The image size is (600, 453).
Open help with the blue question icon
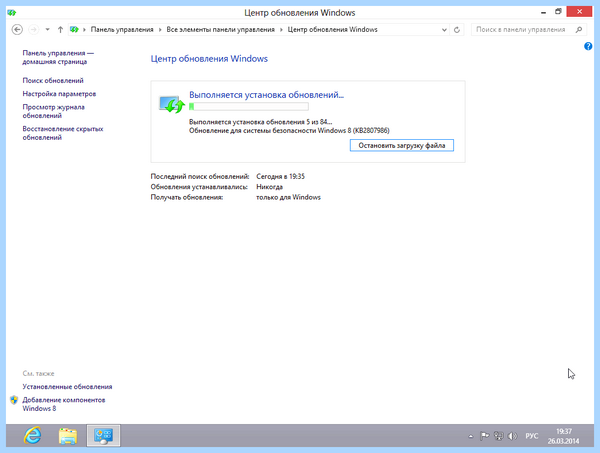[588, 46]
